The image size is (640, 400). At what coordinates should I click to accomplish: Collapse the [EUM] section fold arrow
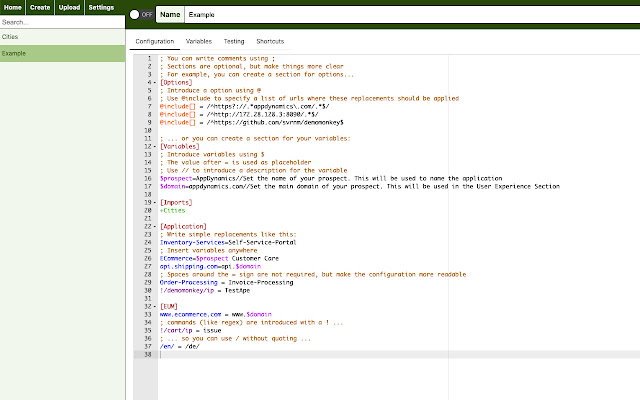click(153, 304)
